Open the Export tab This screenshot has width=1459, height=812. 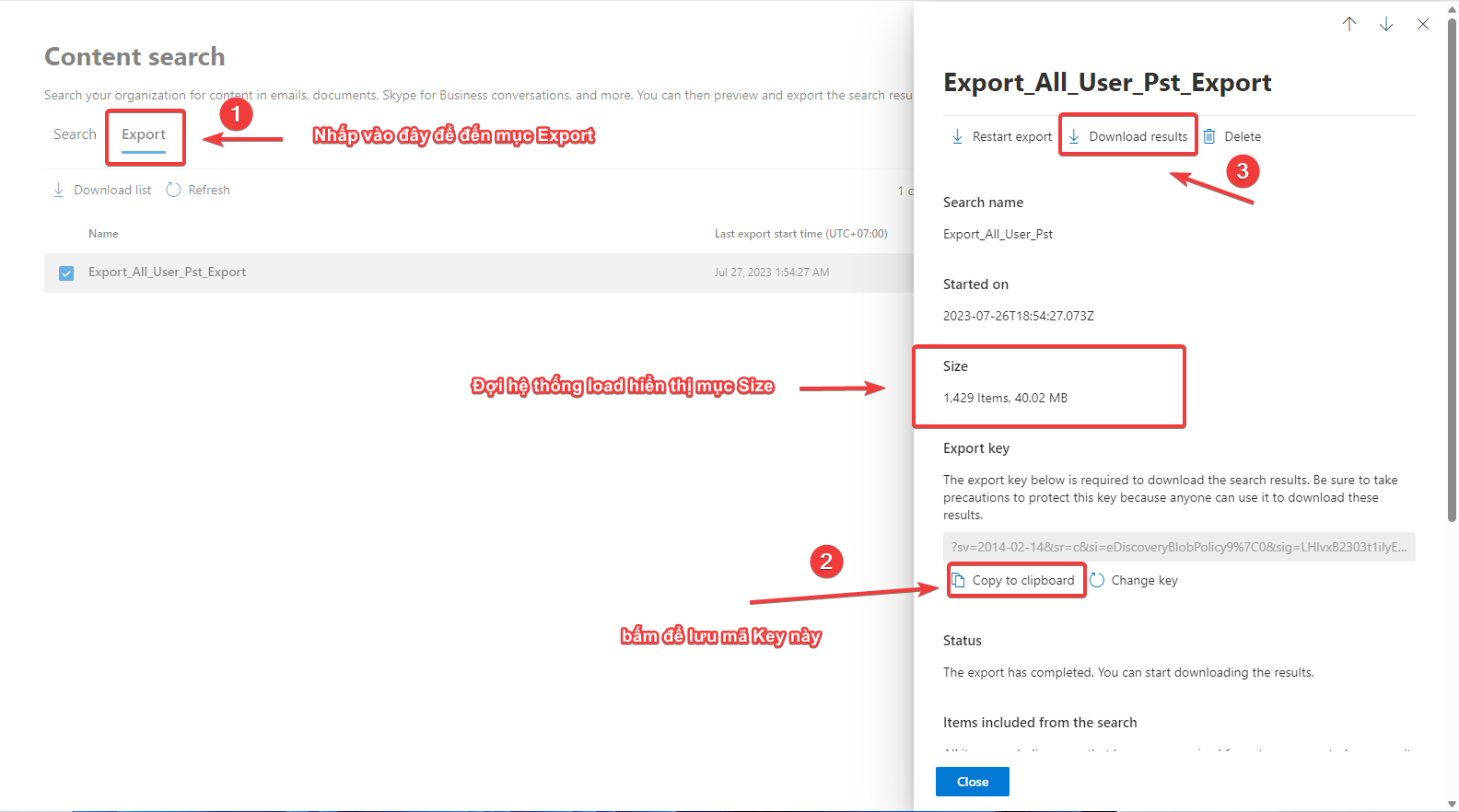coord(144,134)
